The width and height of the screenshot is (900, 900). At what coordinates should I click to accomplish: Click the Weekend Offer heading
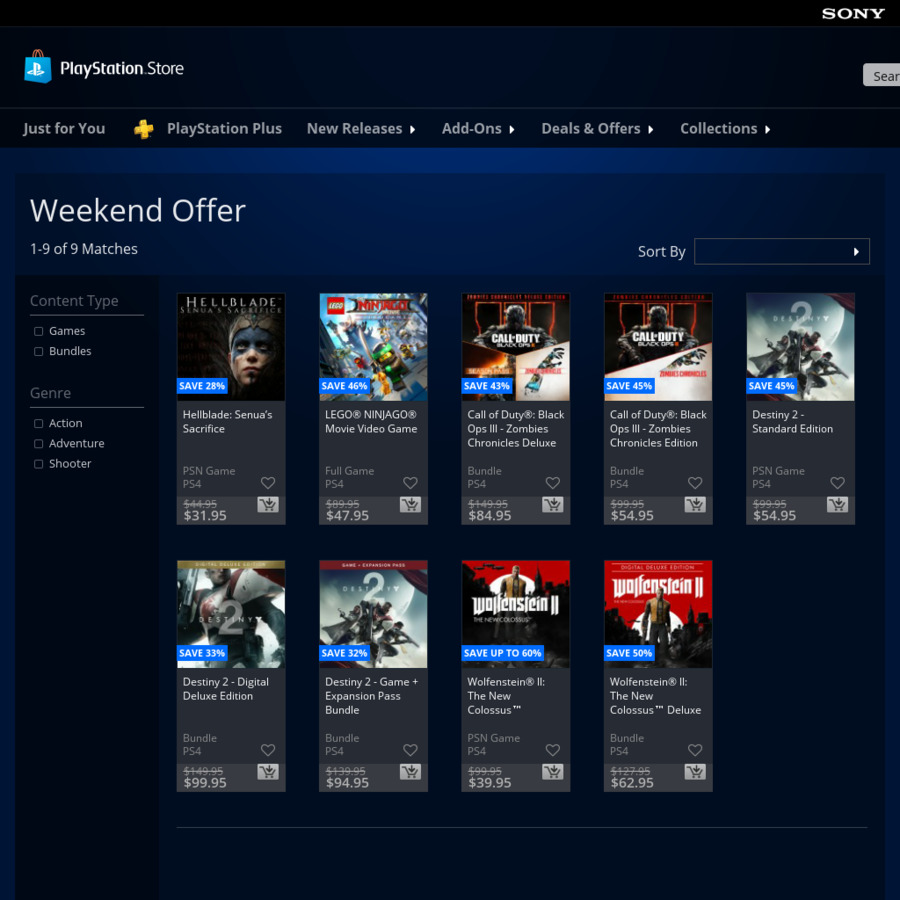click(x=138, y=210)
